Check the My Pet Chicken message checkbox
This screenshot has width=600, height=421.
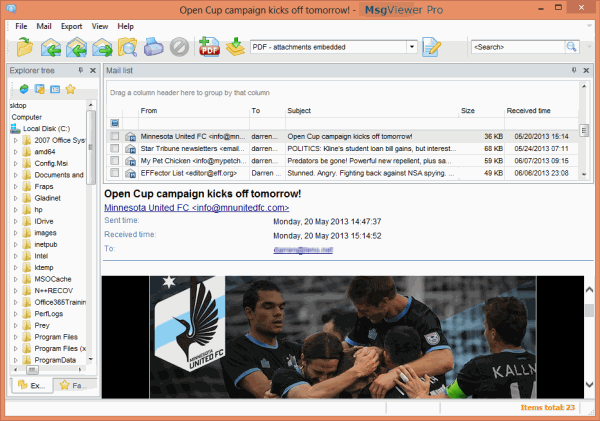[x=114, y=161]
